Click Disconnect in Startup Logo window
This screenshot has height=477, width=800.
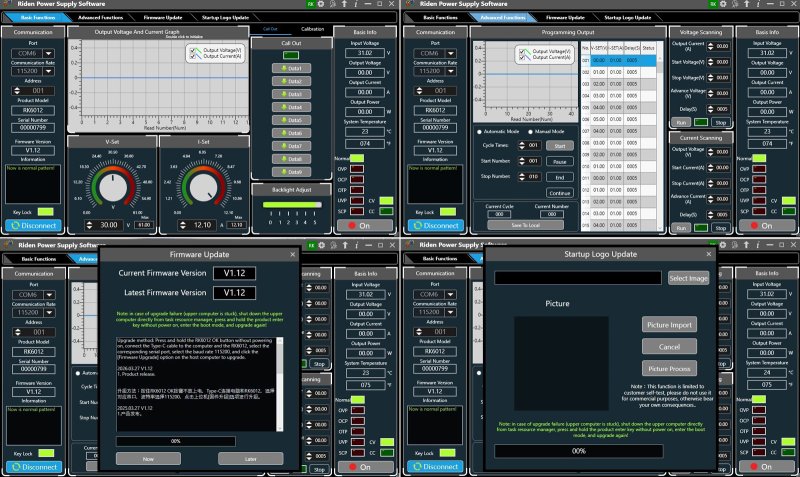pyautogui.click(x=435, y=466)
